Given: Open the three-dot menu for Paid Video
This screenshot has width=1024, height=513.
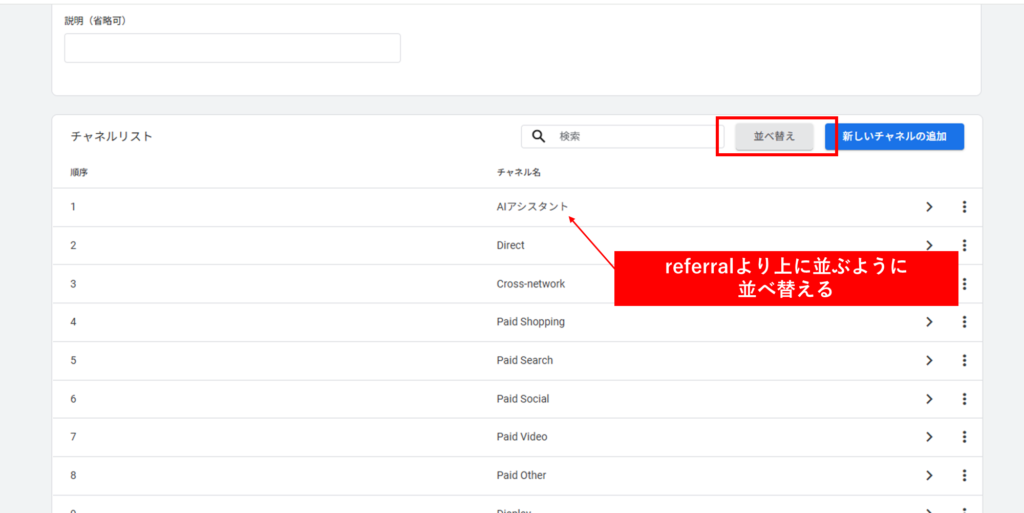Looking at the screenshot, I should [x=964, y=437].
